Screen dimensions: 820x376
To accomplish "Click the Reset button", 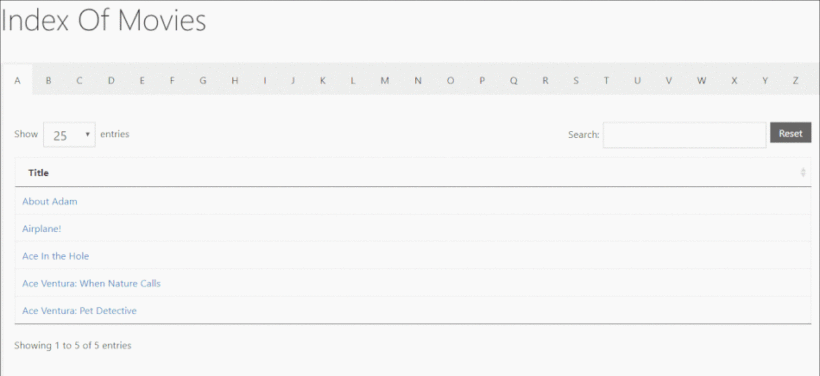I will point(790,133).
